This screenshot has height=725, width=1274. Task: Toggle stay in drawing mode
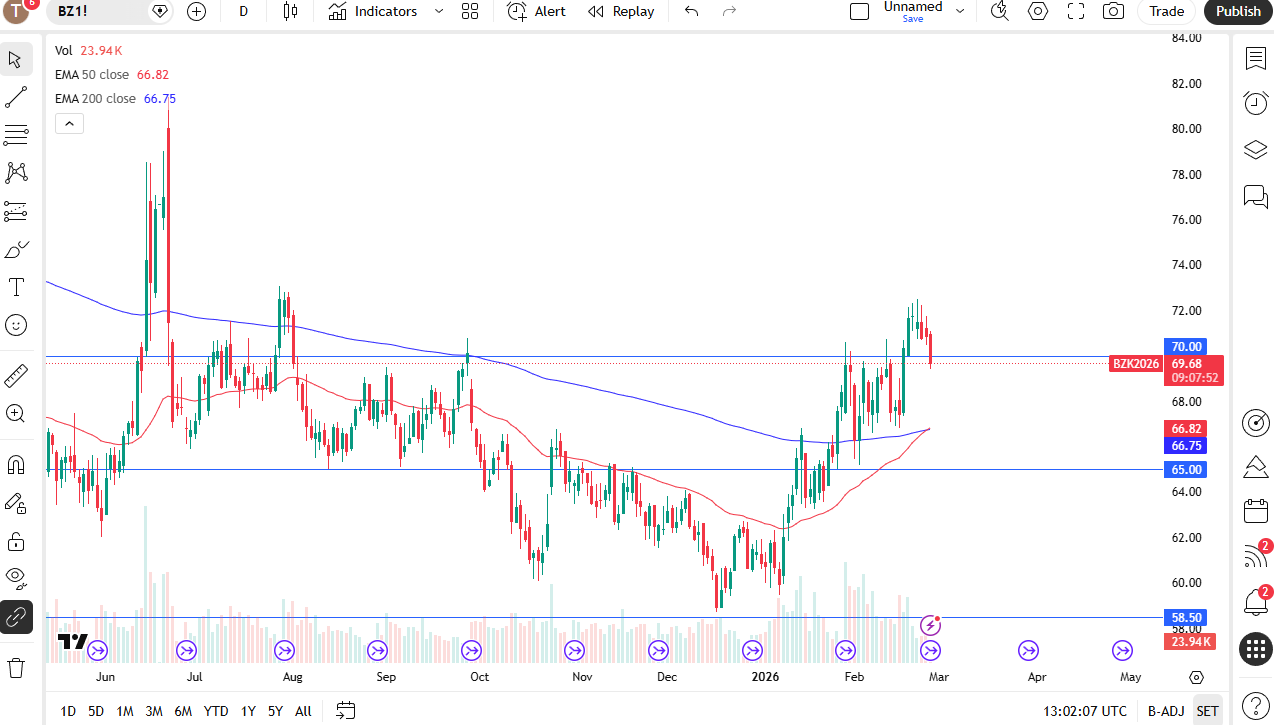[16, 503]
